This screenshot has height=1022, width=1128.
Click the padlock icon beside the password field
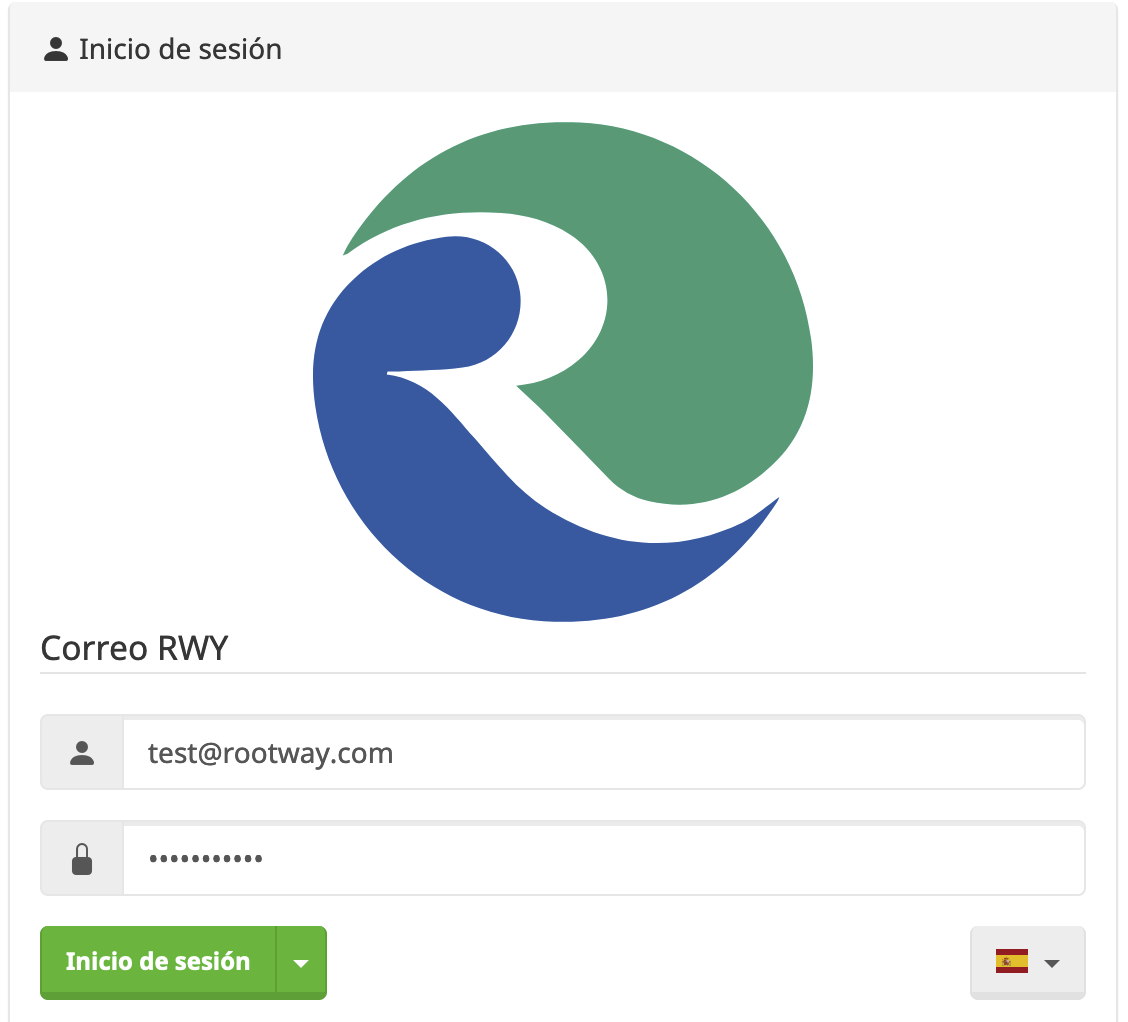pos(82,859)
